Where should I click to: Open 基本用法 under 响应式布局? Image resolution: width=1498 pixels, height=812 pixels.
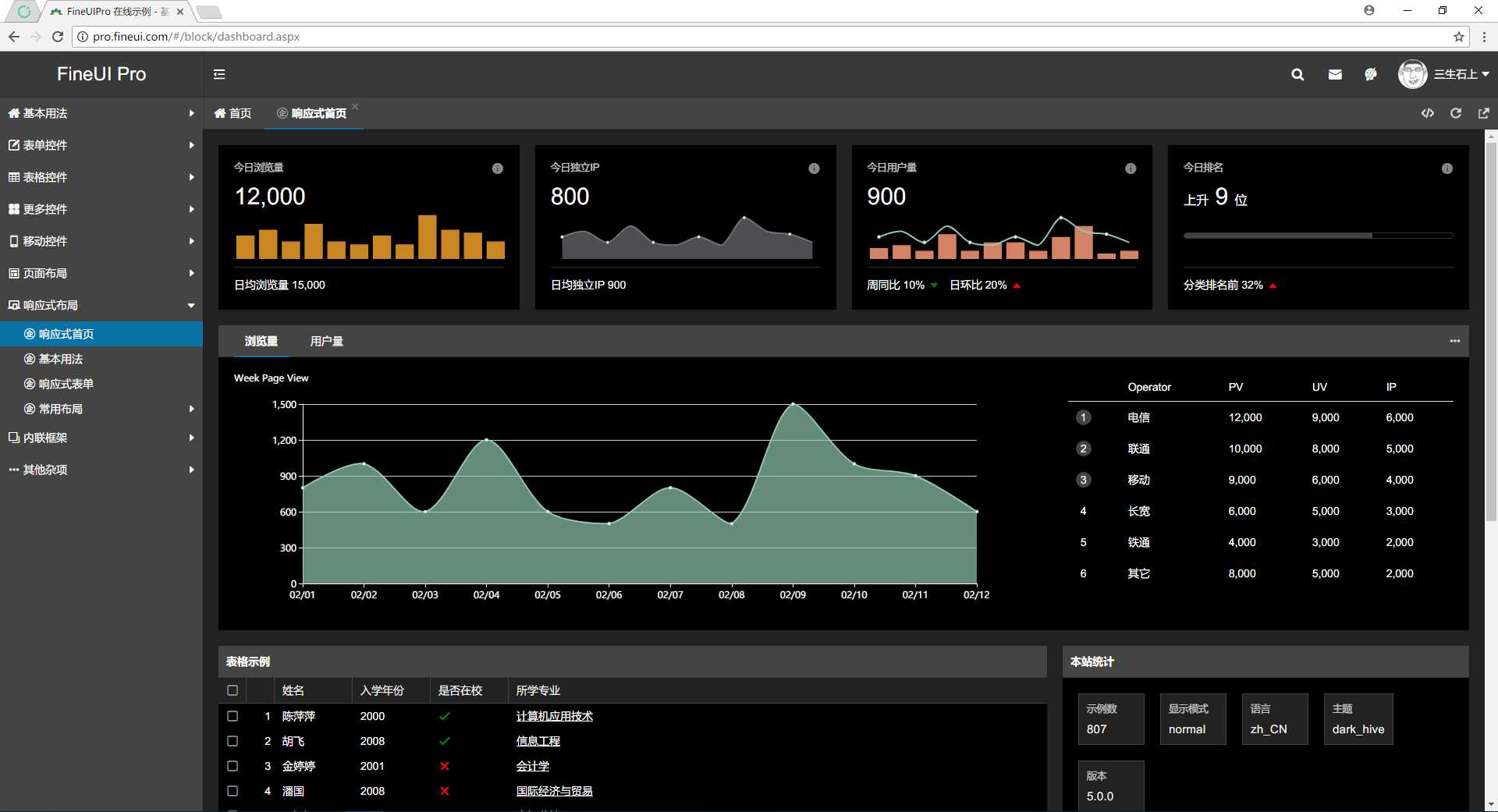coord(101,359)
